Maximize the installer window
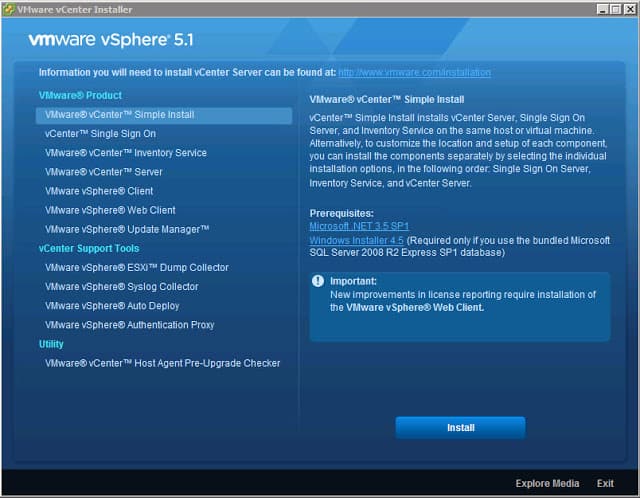 coord(616,9)
